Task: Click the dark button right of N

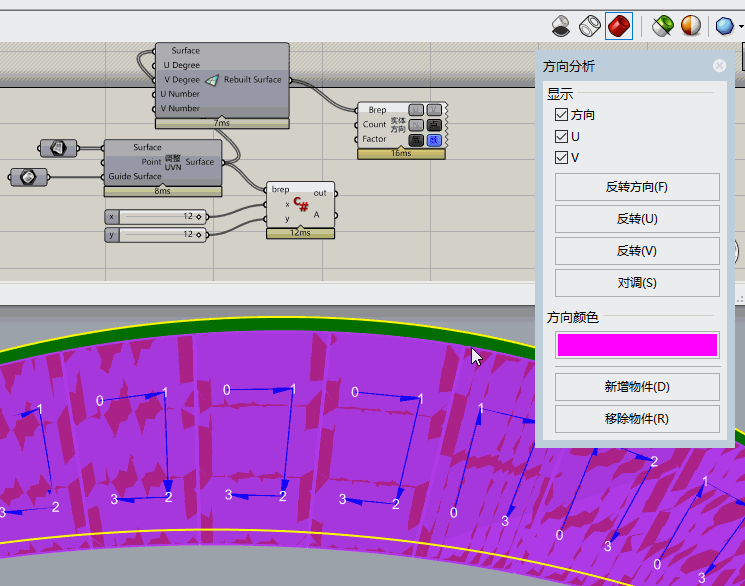Action: tap(434, 125)
